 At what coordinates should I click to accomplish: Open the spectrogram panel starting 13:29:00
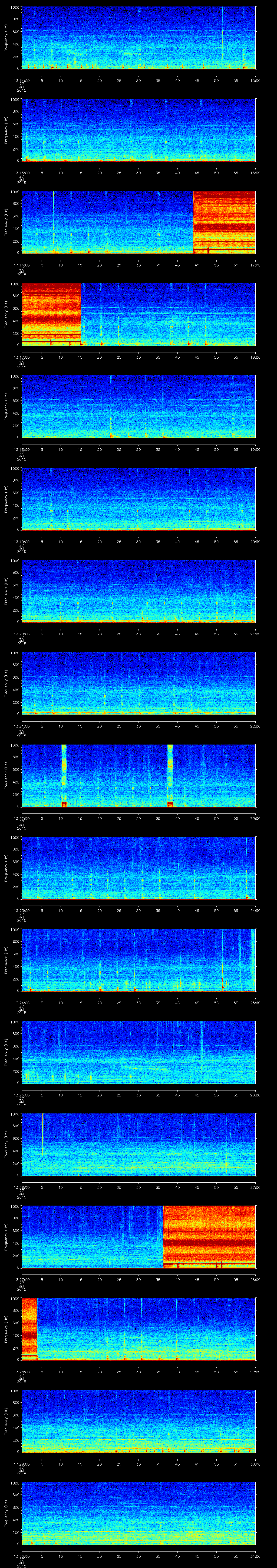click(x=138, y=1421)
